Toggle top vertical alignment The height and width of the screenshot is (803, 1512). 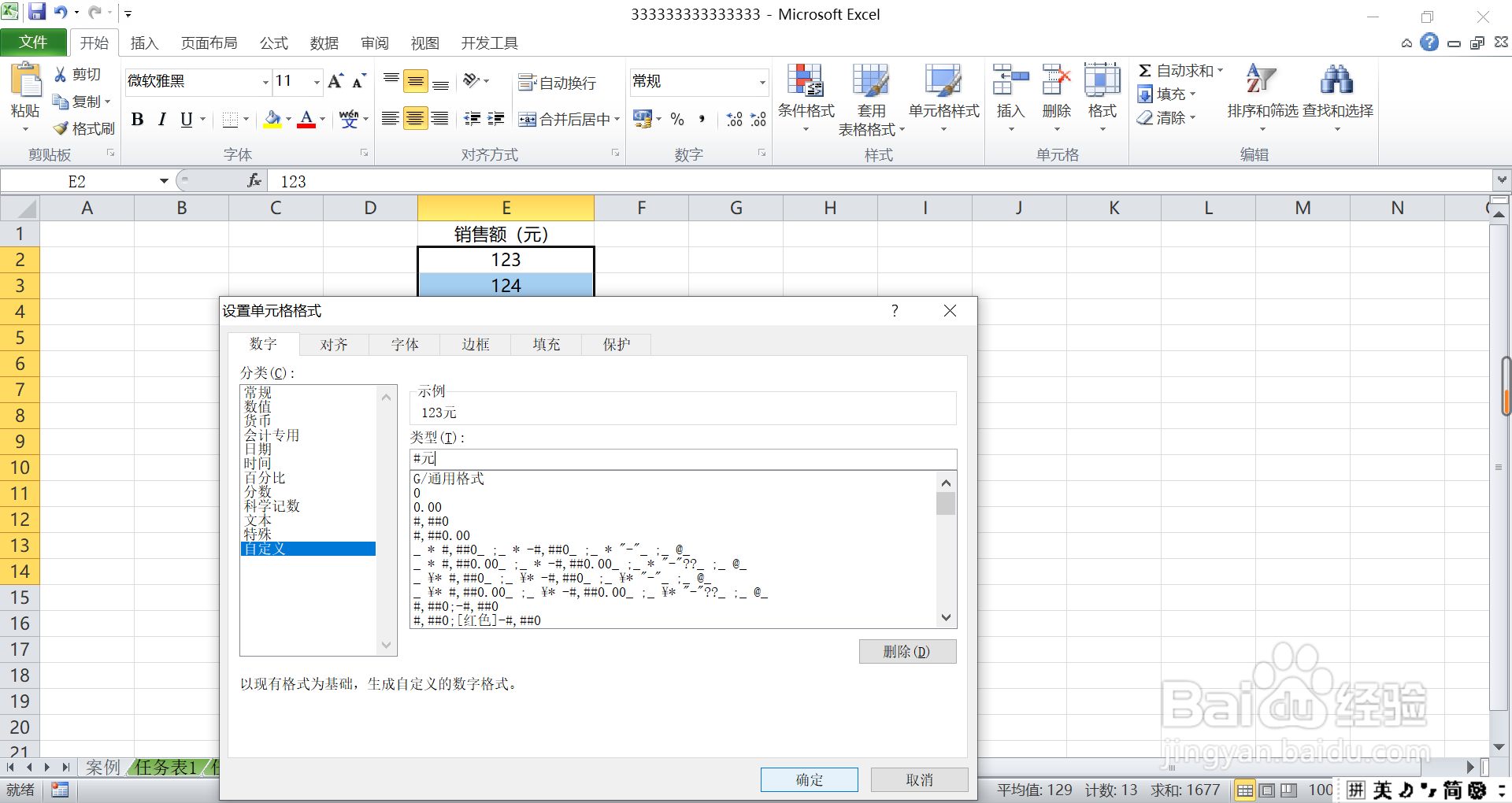[391, 81]
